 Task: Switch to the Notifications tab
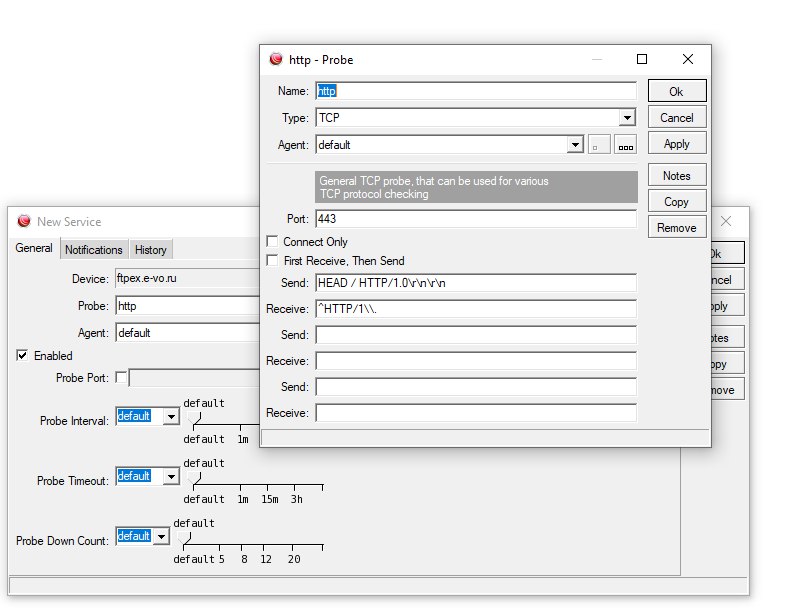(94, 249)
